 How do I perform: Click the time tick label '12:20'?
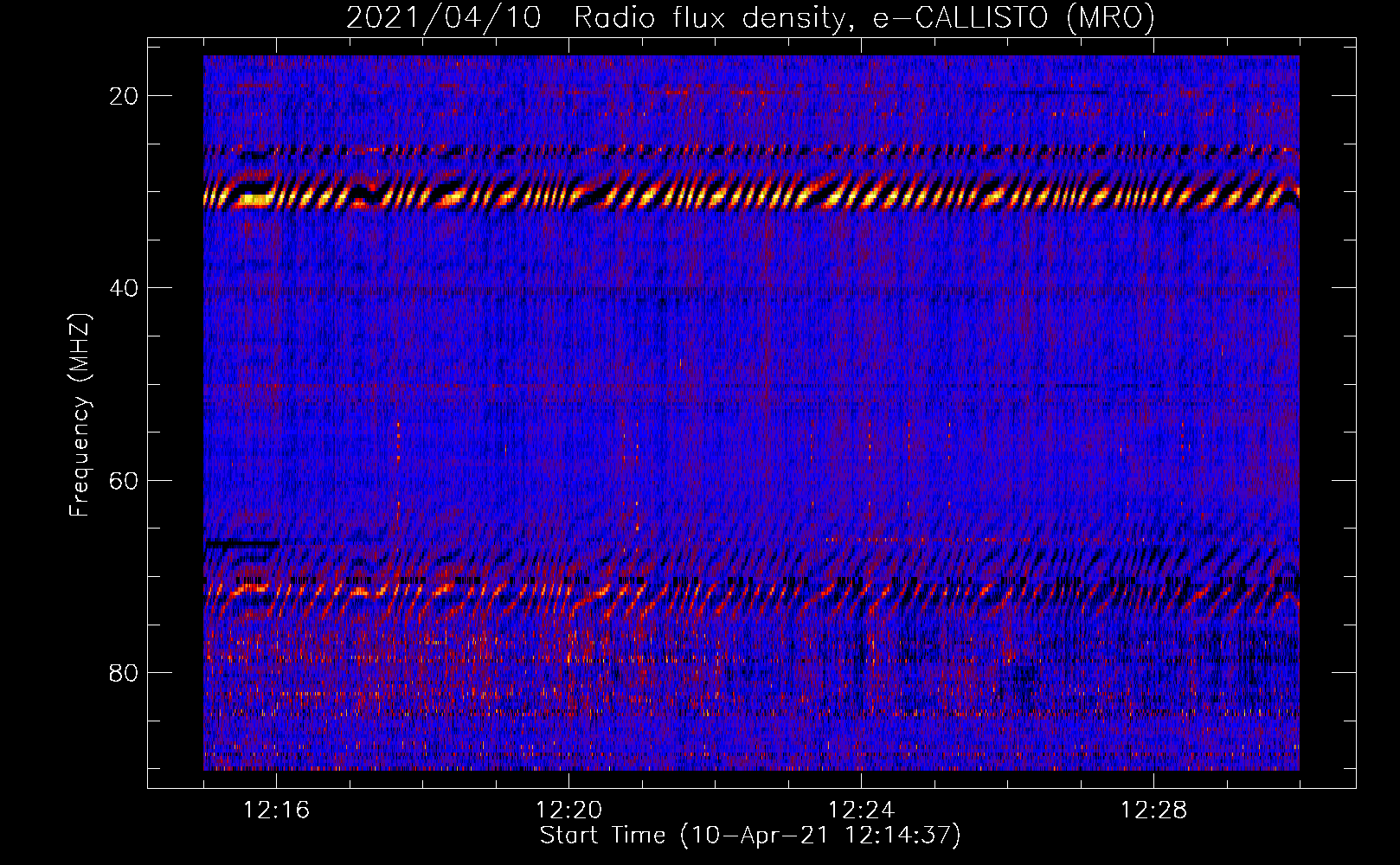coord(568,810)
